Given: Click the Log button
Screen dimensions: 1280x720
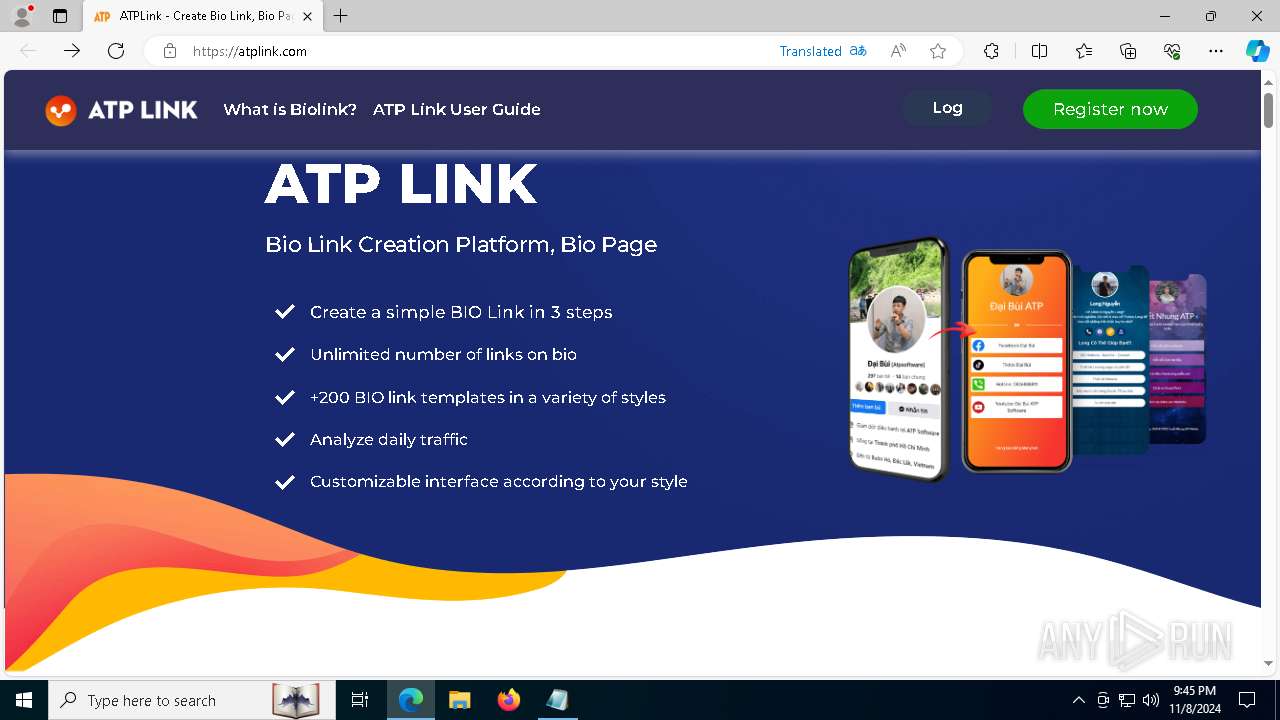Looking at the screenshot, I should coord(947,108).
